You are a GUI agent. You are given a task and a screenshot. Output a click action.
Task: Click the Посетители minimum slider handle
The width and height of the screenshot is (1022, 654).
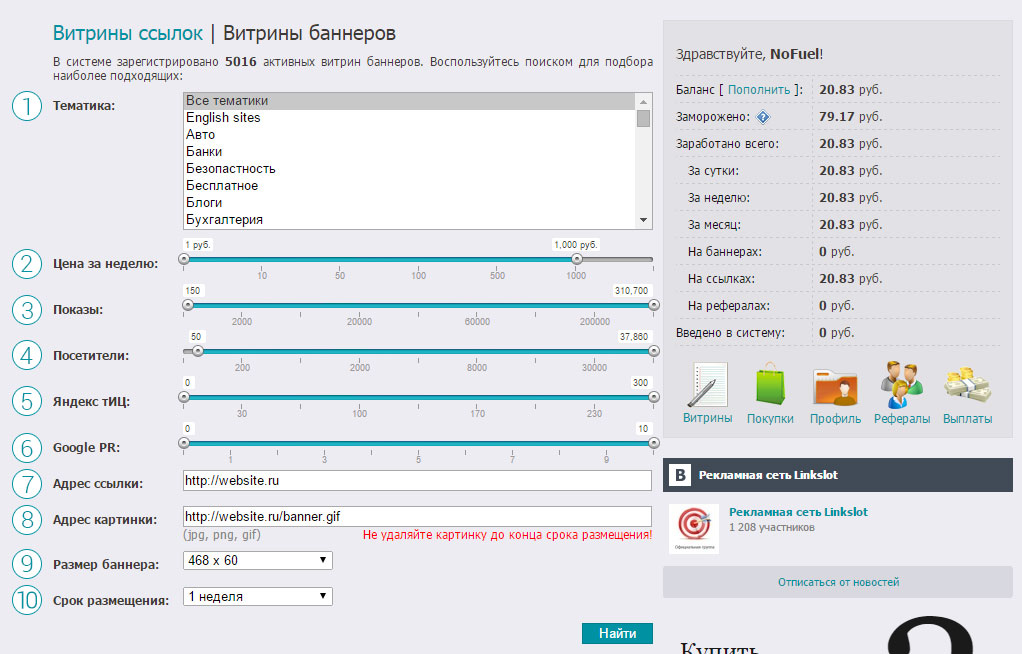(x=197, y=351)
